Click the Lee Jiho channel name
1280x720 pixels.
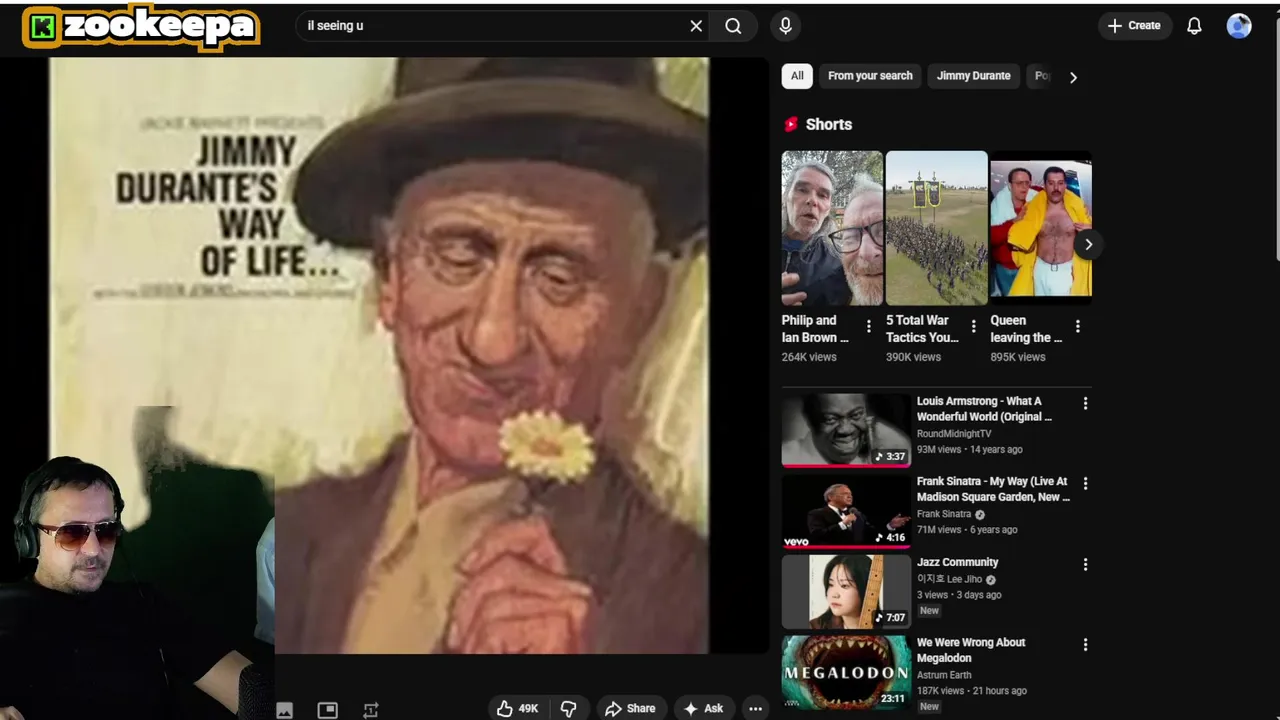pos(949,579)
